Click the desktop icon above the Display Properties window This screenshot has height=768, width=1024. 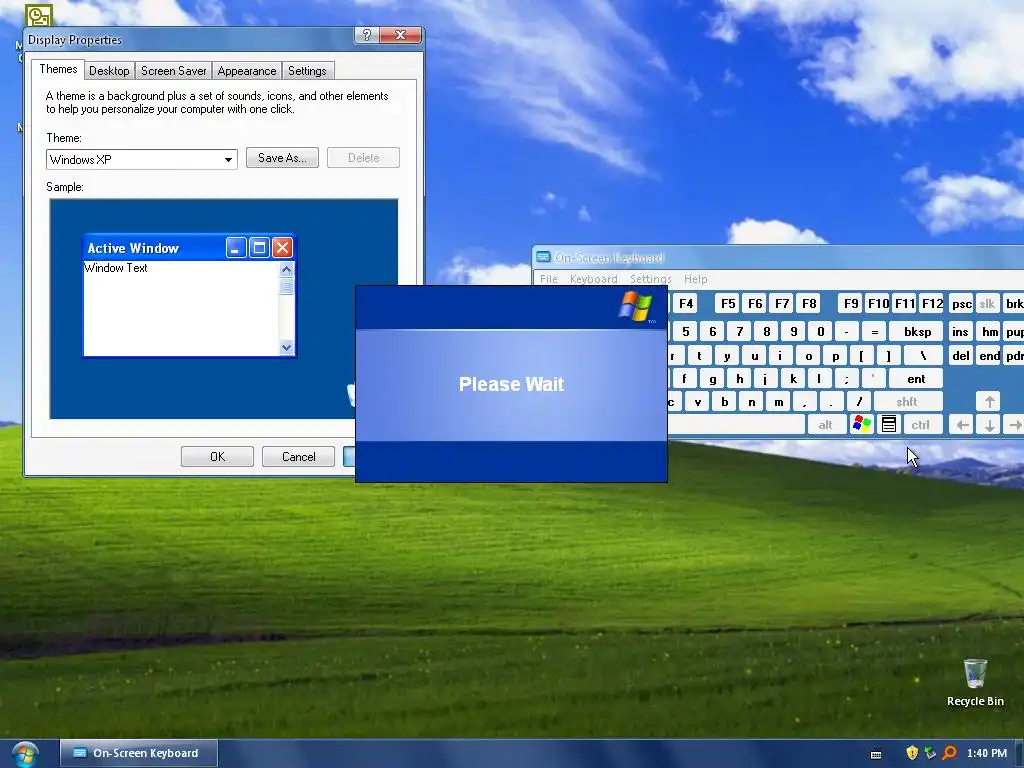click(39, 16)
